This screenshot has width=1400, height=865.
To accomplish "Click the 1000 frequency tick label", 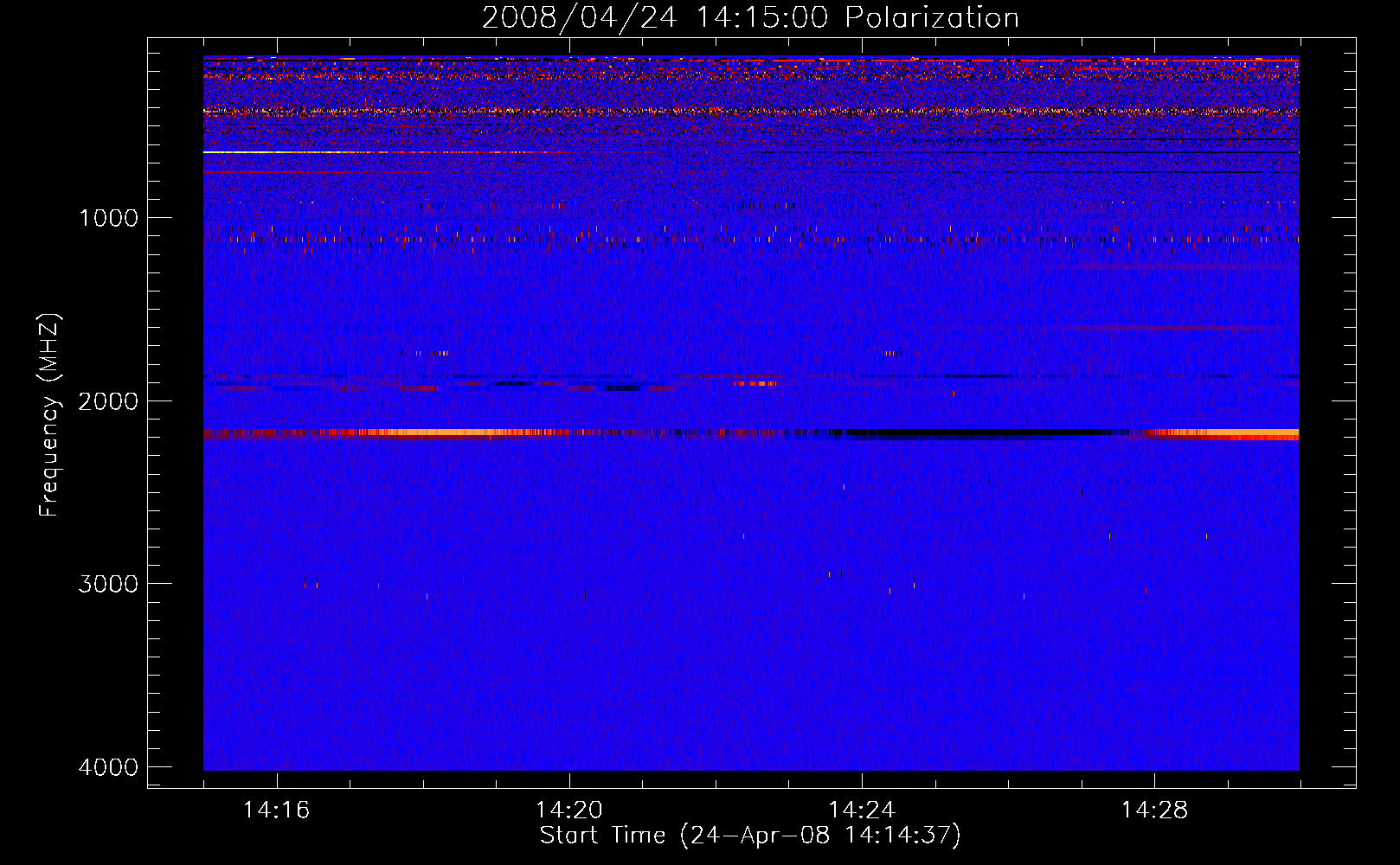I will [x=108, y=218].
